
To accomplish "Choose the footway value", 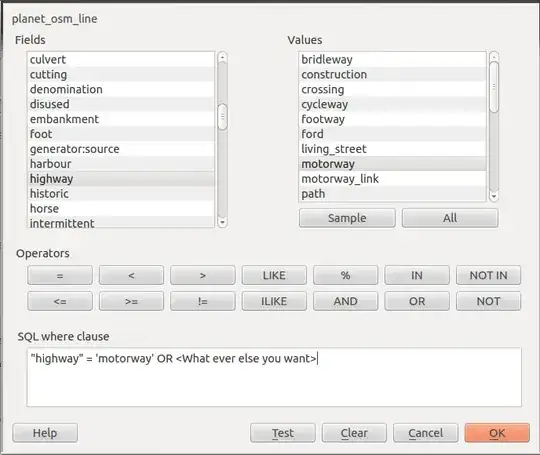I will (393, 119).
